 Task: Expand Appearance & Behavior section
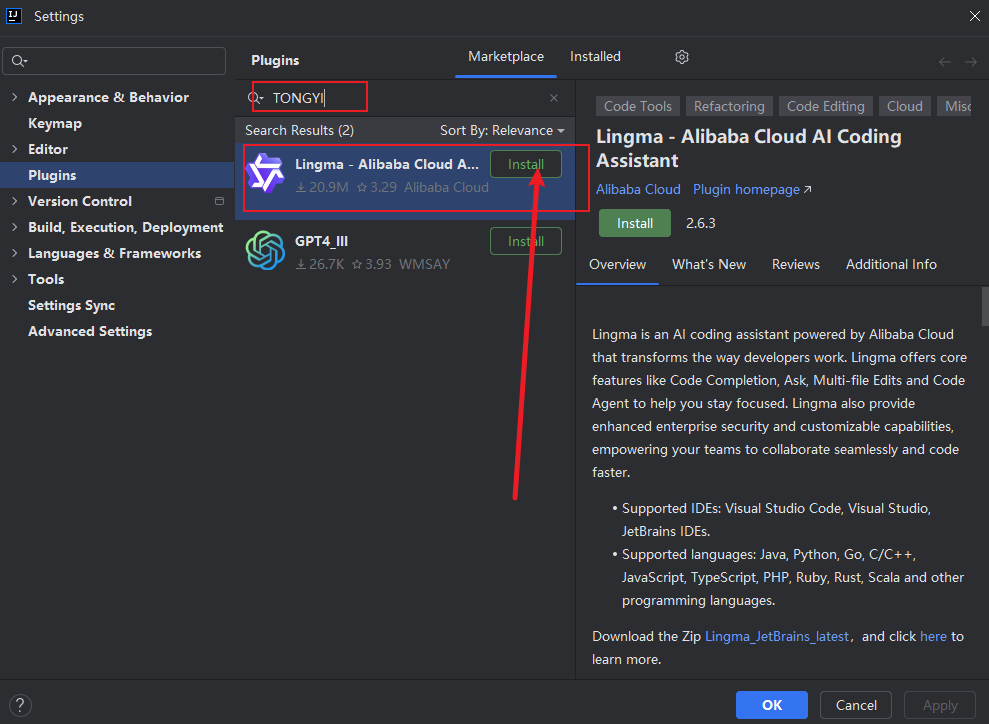[15, 96]
